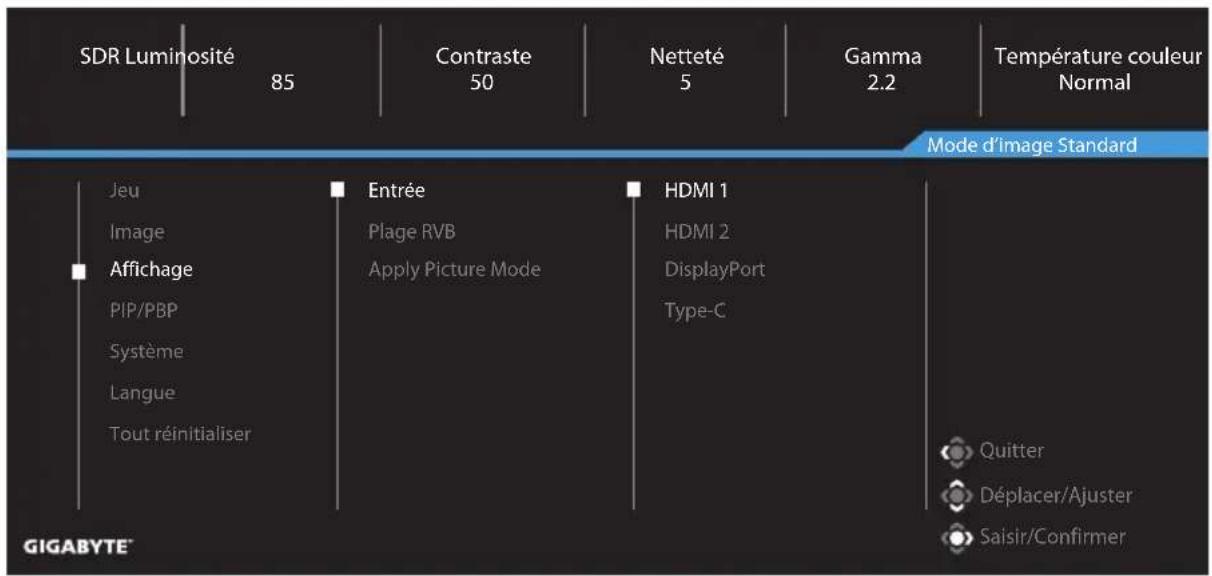Select the Apply Picture Mode option
Image resolution: width=1212 pixels, height=576 pixels.
point(454,270)
